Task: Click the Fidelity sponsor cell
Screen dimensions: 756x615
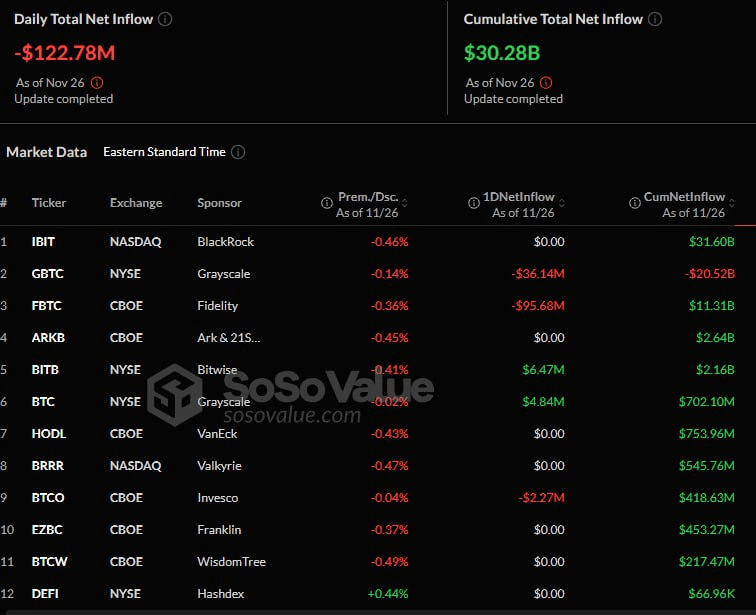Action: click(x=217, y=306)
